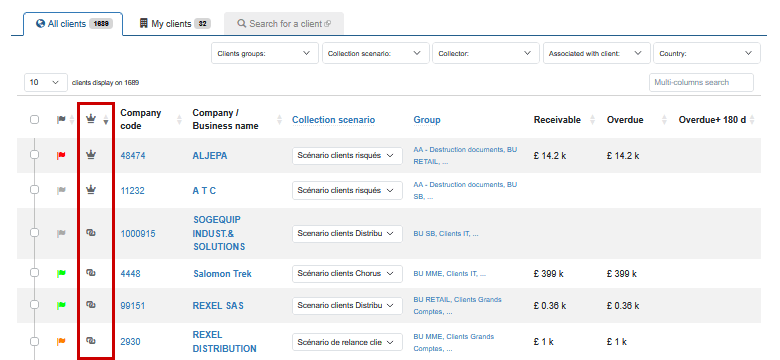Click the £ 399 k receivable value
Viewport: 780px width, 360px height.
tap(550, 273)
